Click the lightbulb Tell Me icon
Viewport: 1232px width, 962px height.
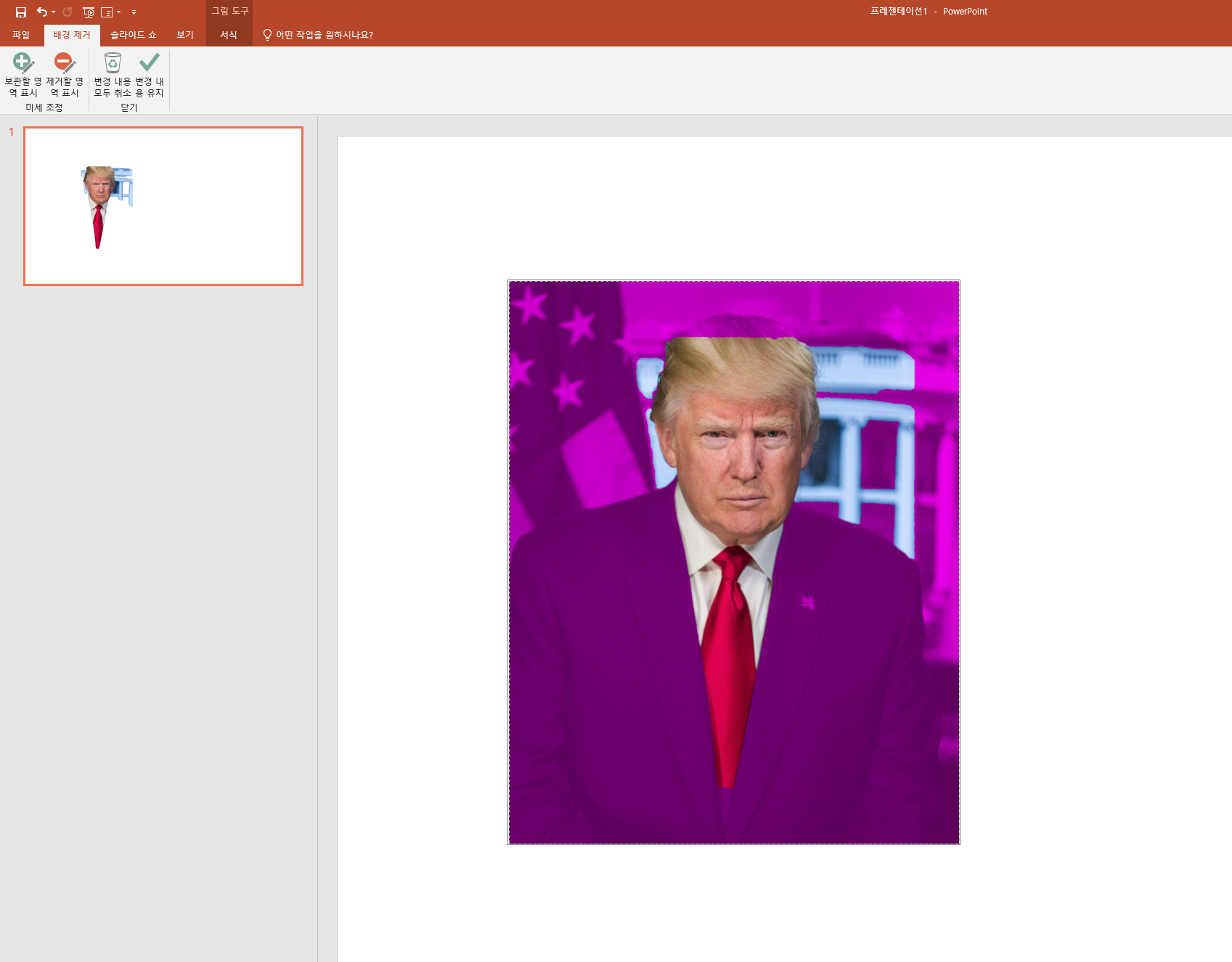click(267, 35)
